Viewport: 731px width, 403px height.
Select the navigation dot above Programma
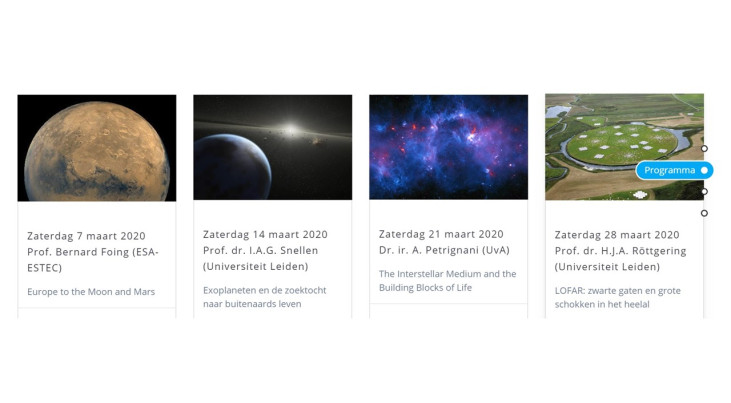click(x=704, y=149)
